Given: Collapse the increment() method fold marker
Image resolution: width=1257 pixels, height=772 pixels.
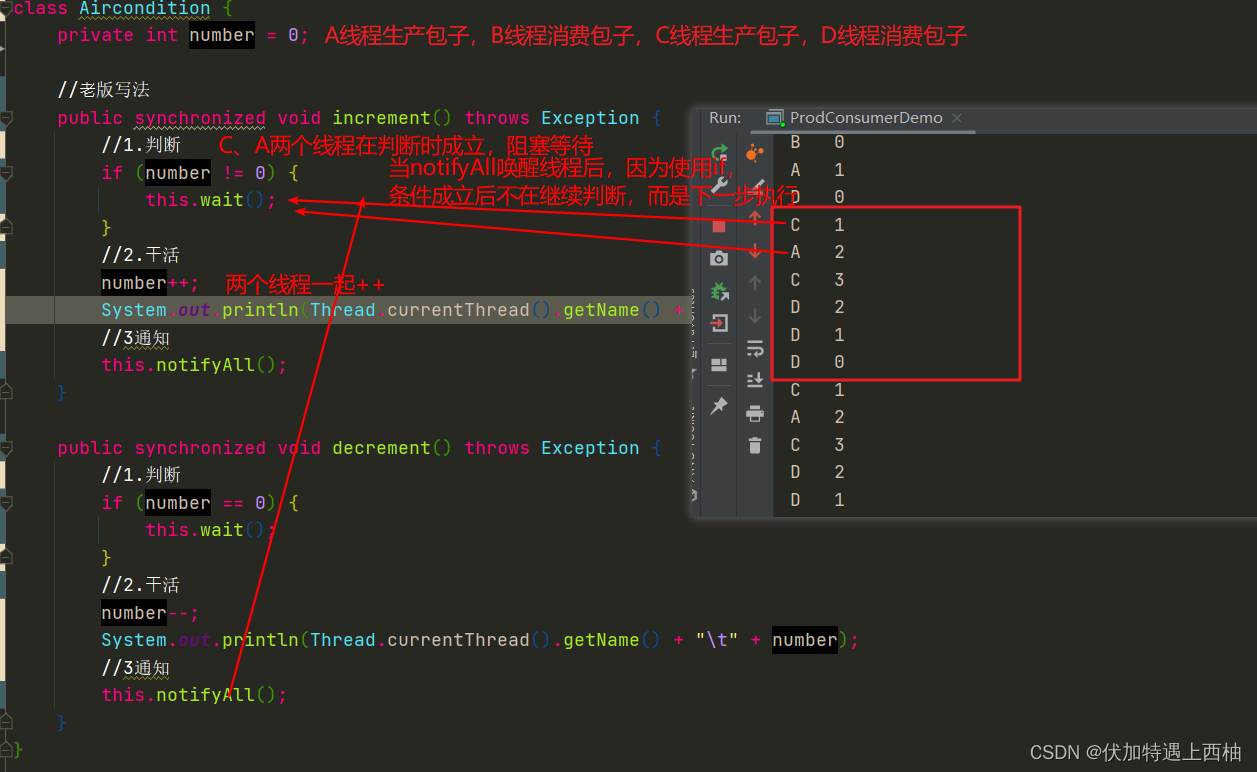Looking at the screenshot, I should click(7, 118).
